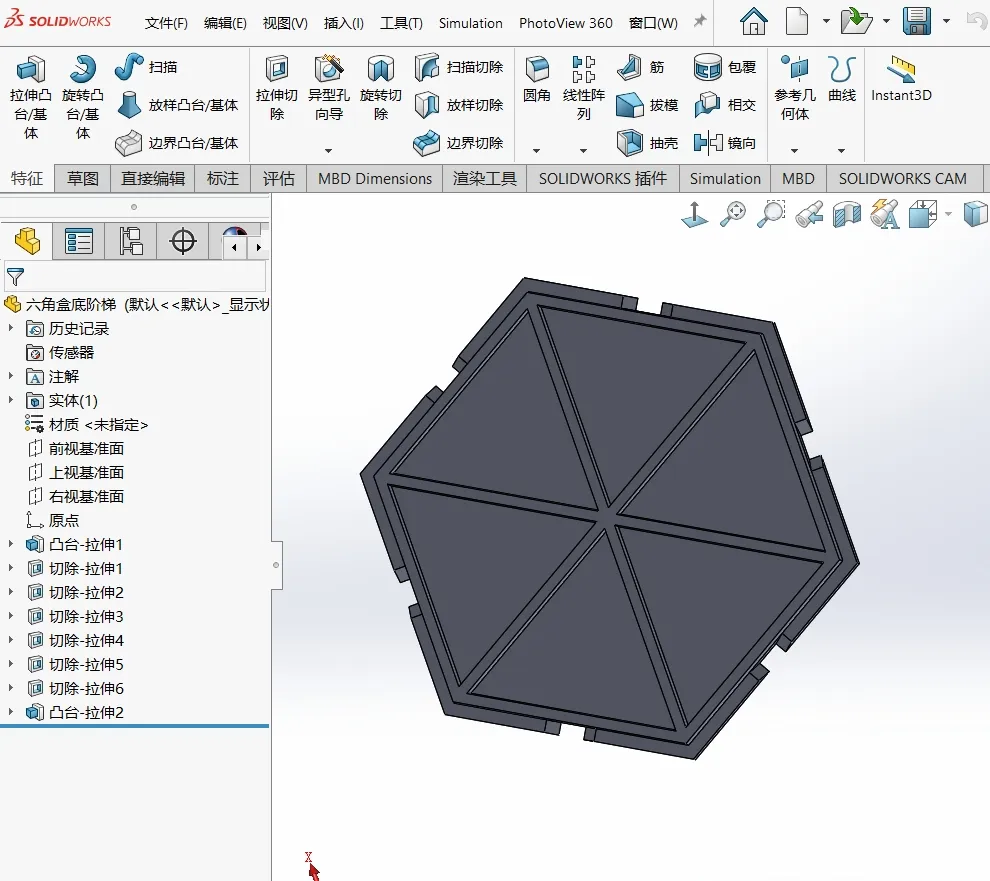990x881 pixels.
Task: Click the Draft (拔模) tool
Action: (647, 105)
